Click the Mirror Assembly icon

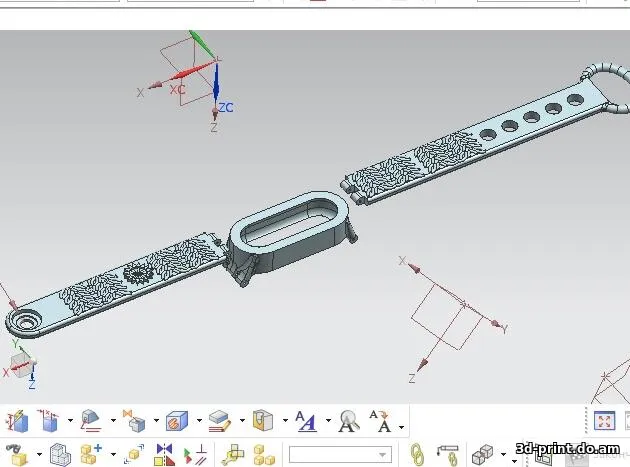(165, 455)
